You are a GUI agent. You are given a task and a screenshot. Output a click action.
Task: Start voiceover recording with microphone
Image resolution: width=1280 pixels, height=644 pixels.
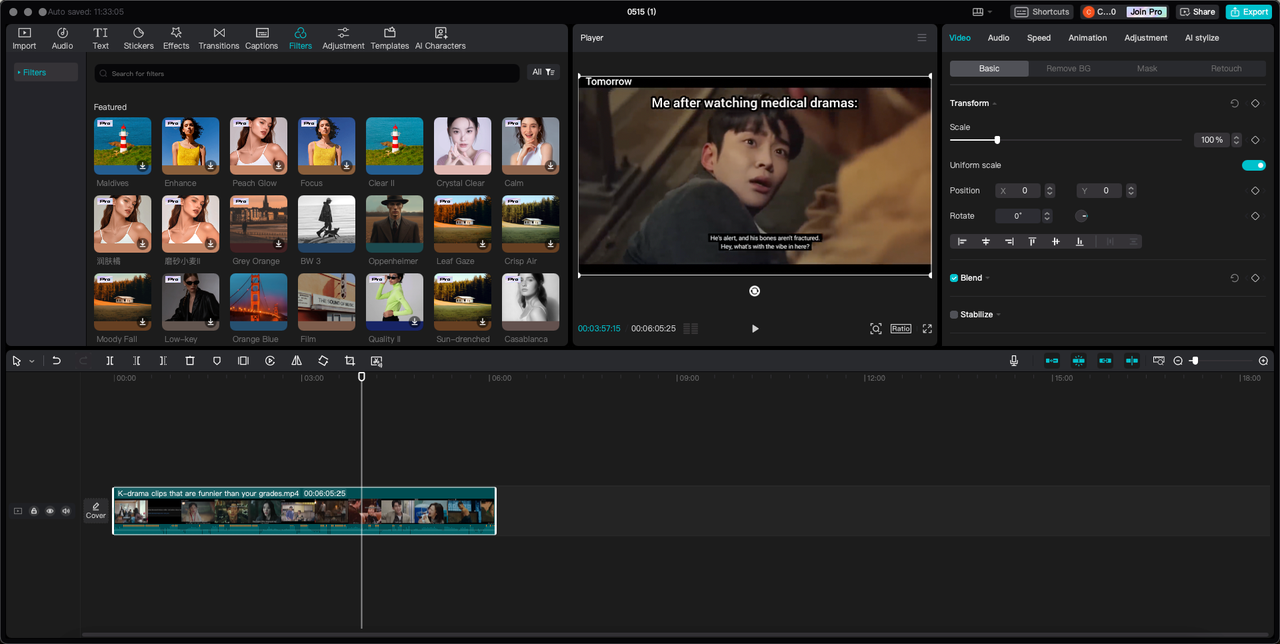pos(1014,360)
